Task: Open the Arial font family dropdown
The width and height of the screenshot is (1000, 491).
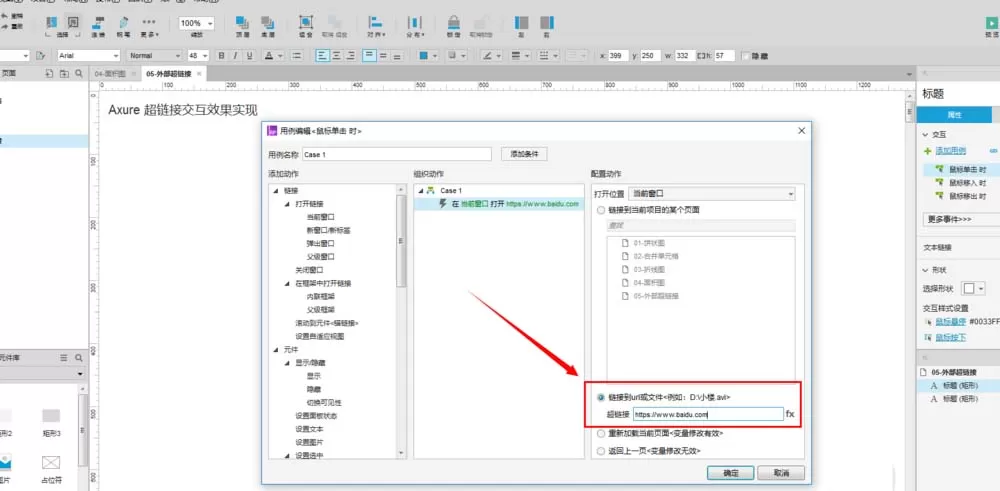Action: coord(89,56)
